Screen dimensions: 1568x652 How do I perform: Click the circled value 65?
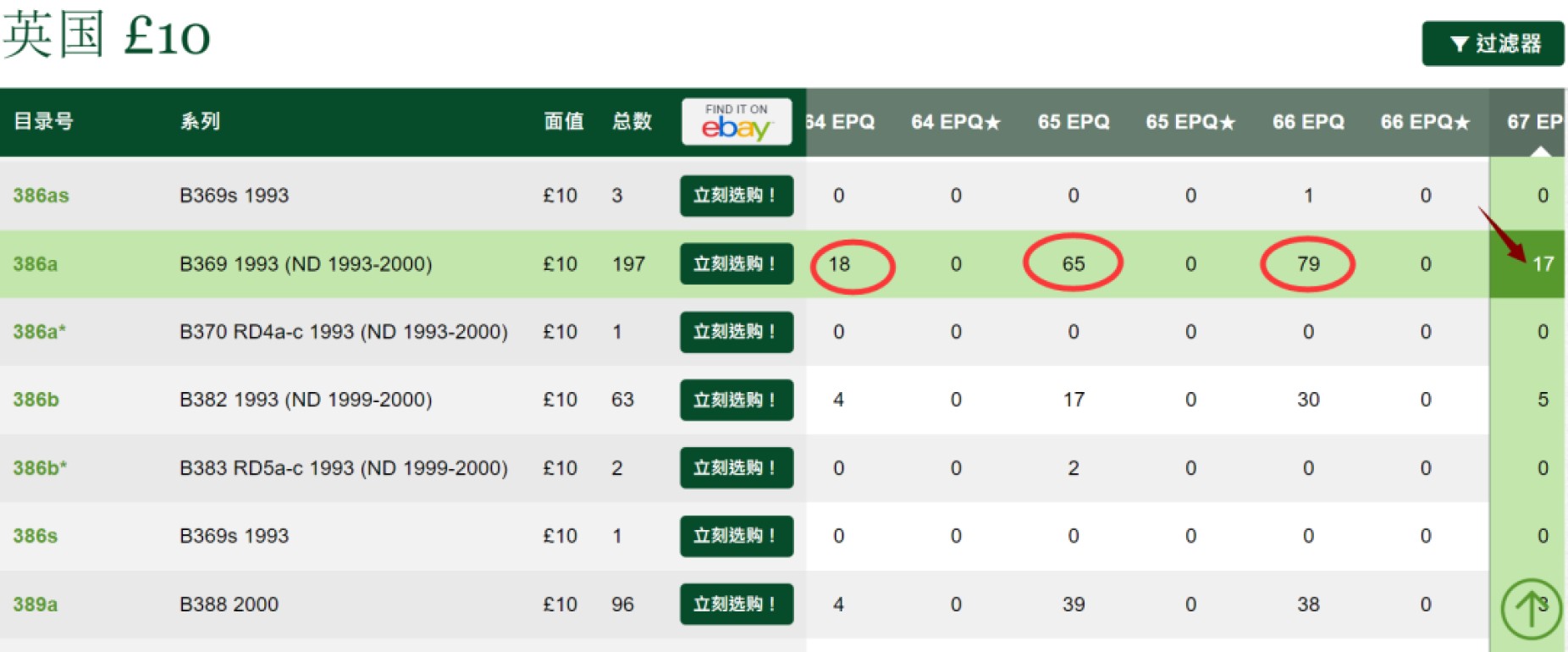(1074, 264)
